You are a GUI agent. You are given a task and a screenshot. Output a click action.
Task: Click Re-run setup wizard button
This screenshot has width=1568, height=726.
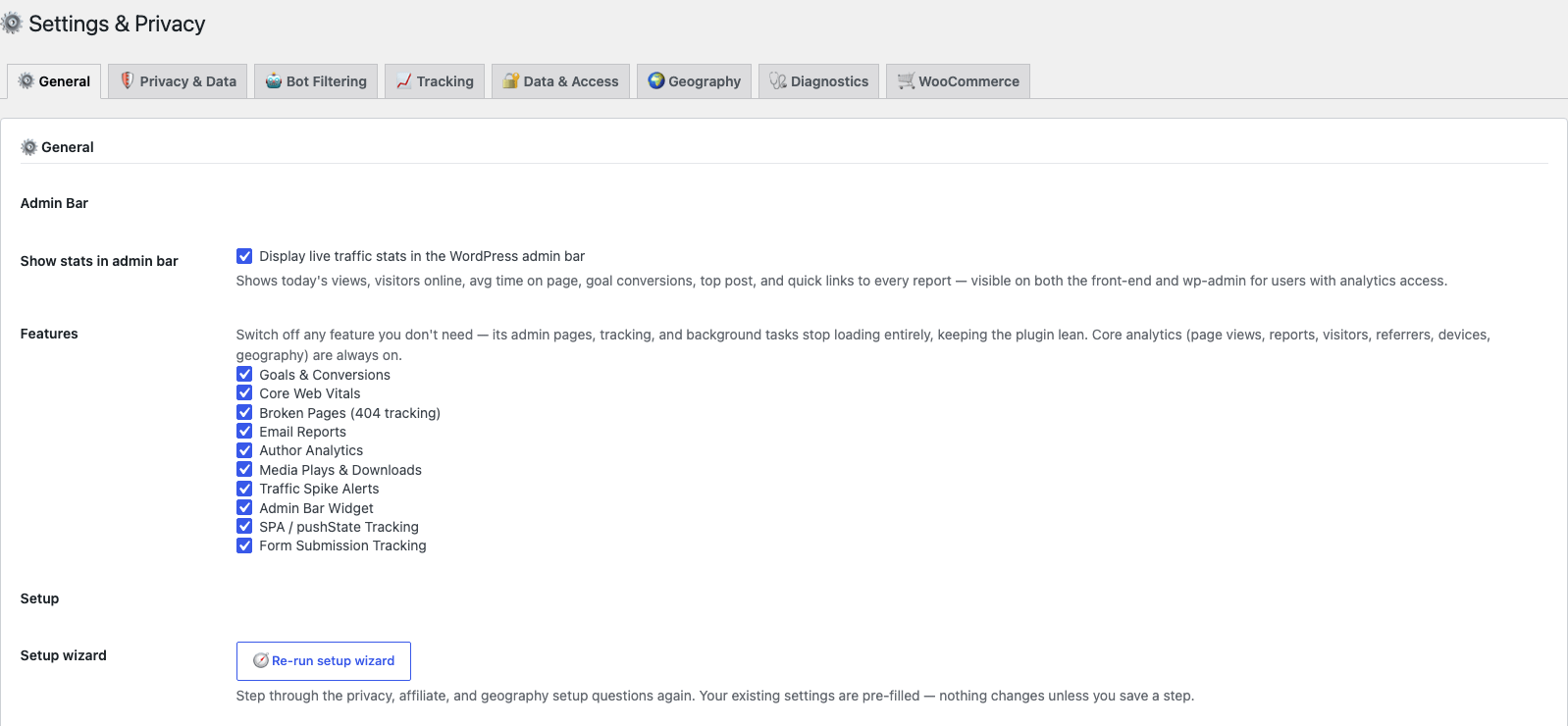click(324, 661)
